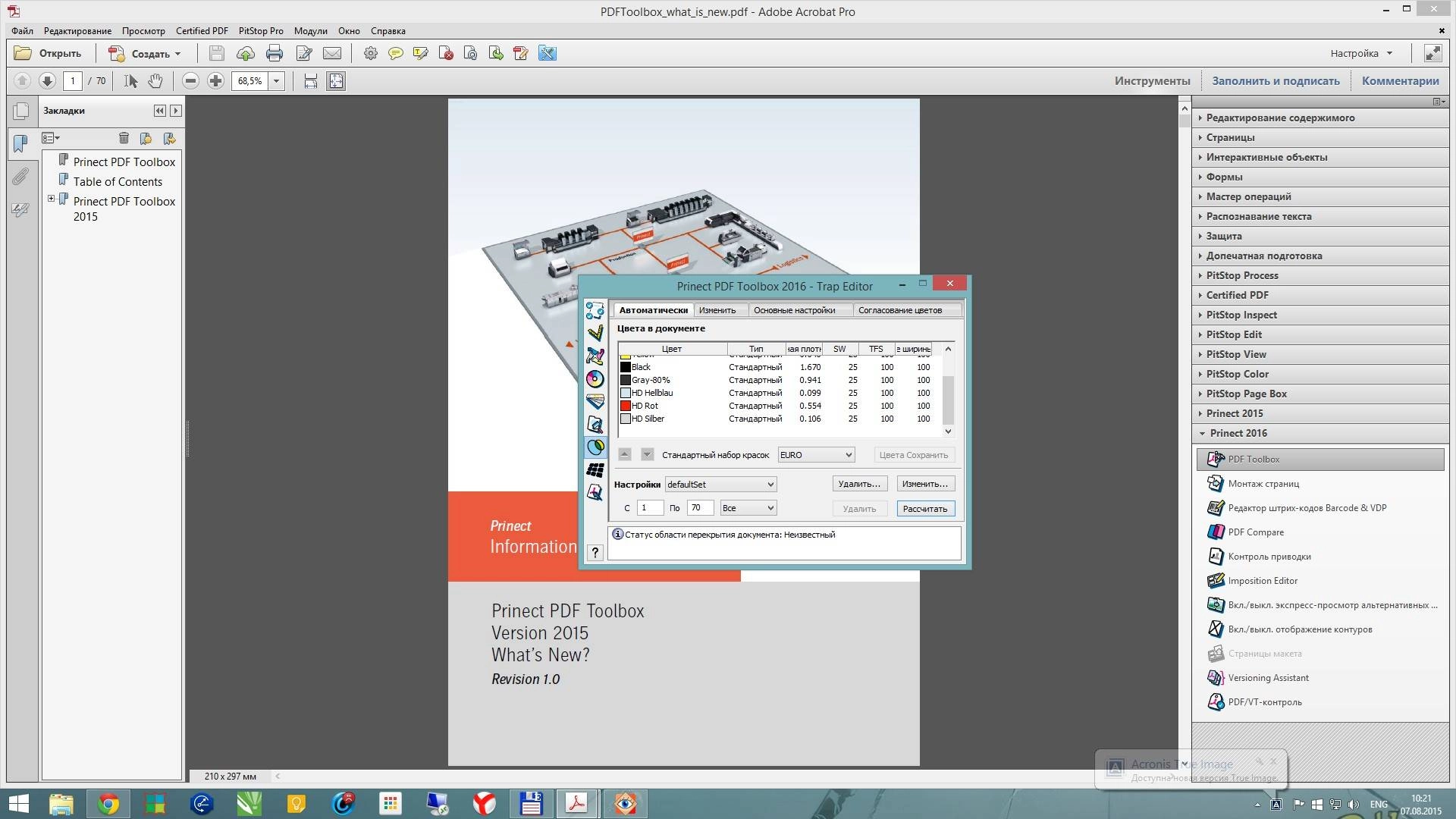Open the Модули menu

311,31
